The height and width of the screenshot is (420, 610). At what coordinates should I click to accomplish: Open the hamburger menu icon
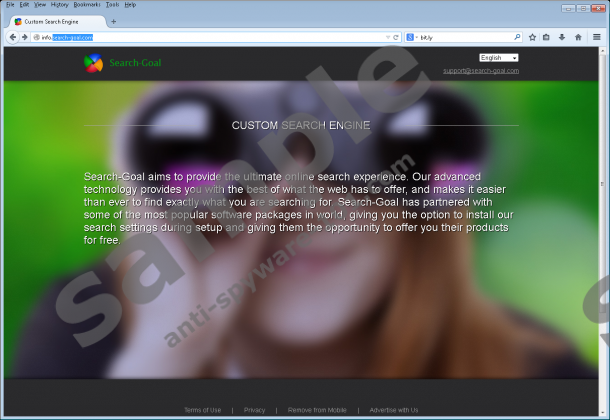coord(597,37)
